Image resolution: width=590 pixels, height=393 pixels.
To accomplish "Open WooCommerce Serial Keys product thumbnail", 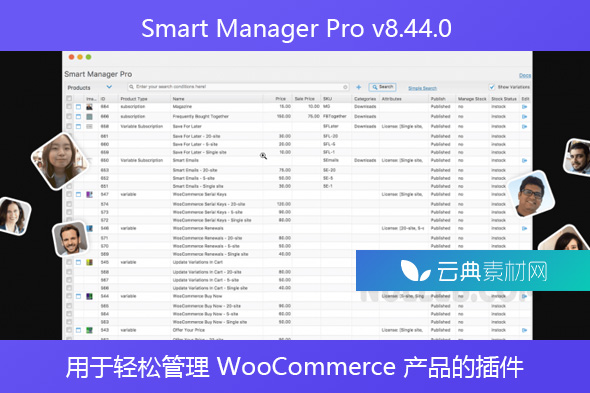I will point(89,195).
